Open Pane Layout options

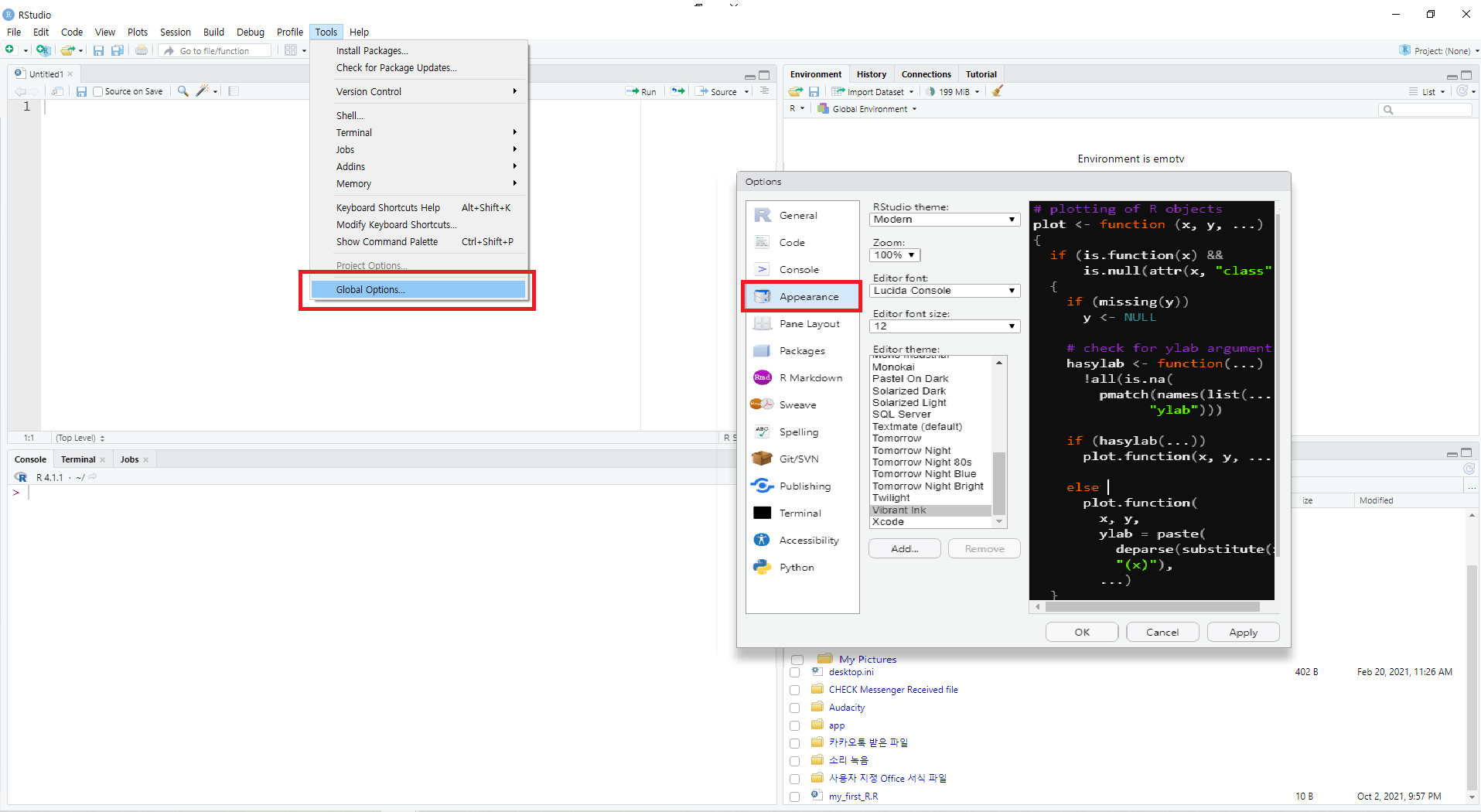[802, 324]
